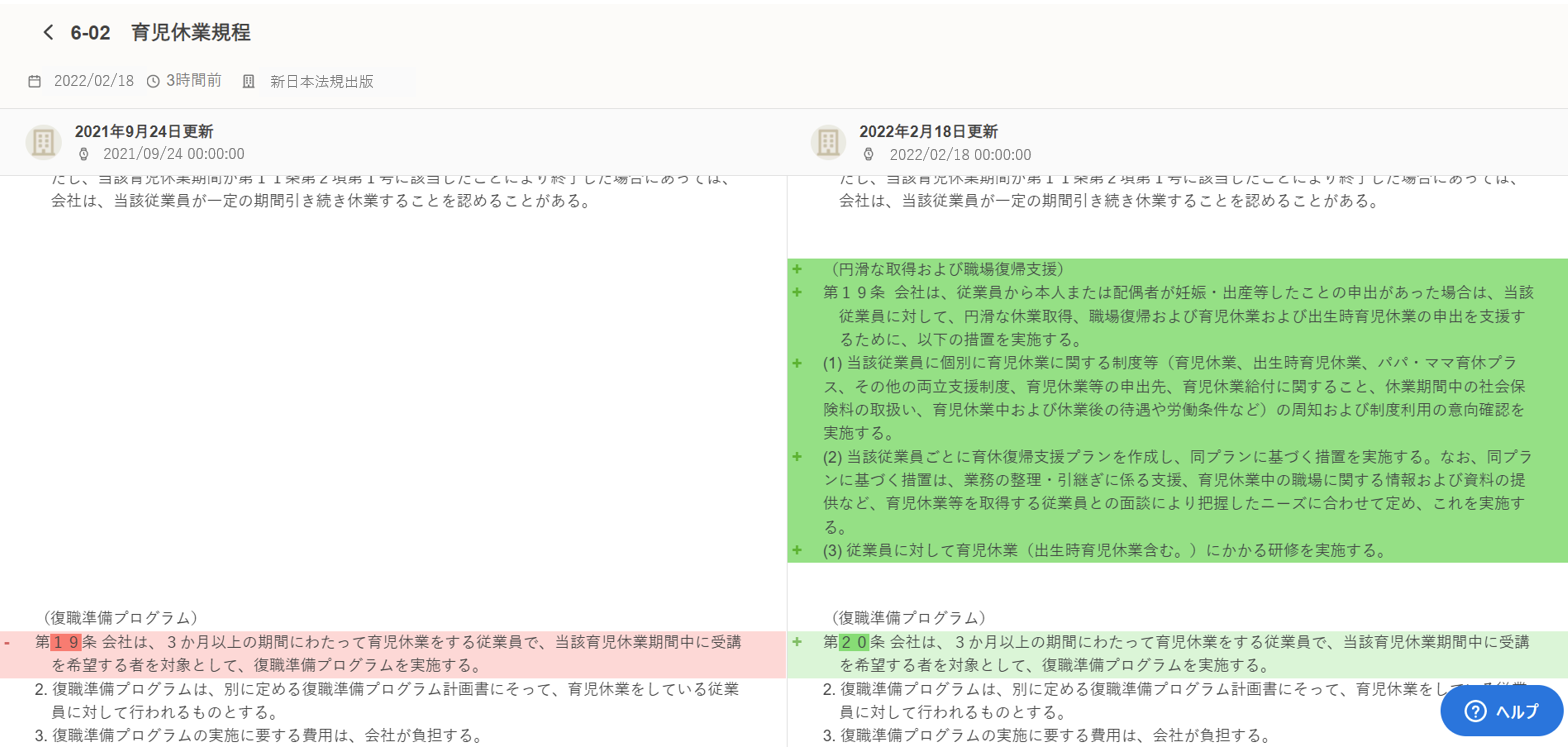Click the 新日本法規出版 publisher label
Image resolution: width=1568 pixels, height=756 pixels.
322,82
